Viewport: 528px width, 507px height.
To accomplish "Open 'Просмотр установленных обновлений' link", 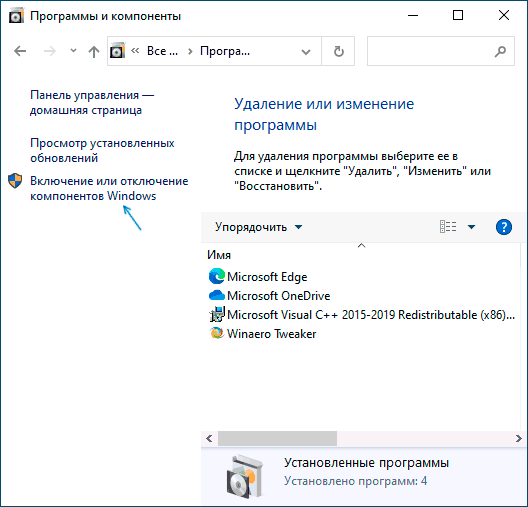I will point(102,150).
